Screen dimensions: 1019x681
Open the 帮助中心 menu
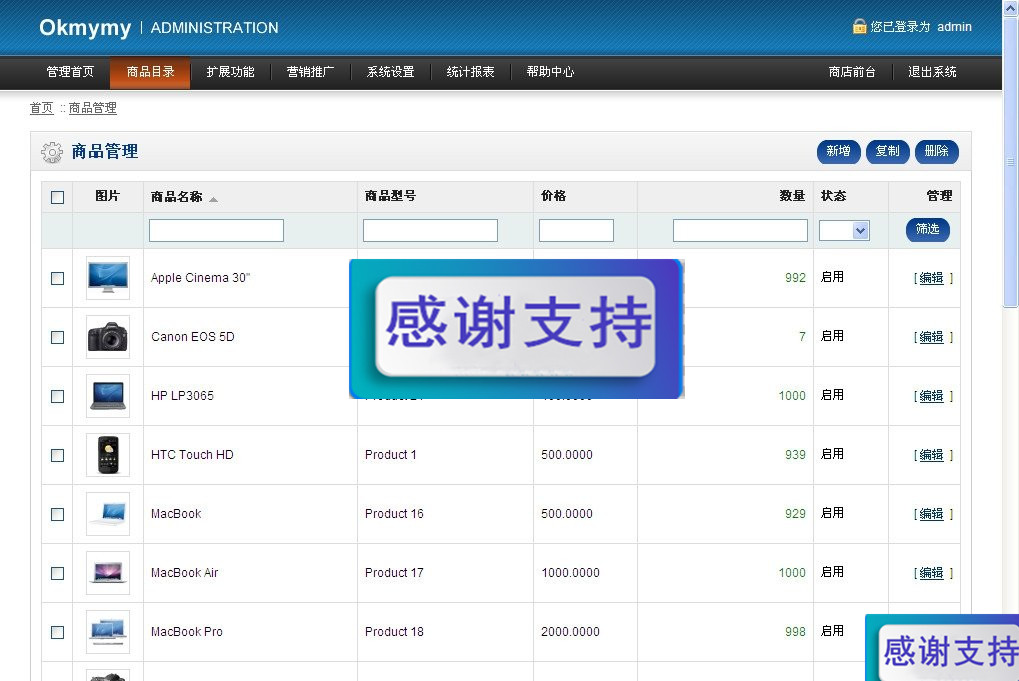pos(550,71)
